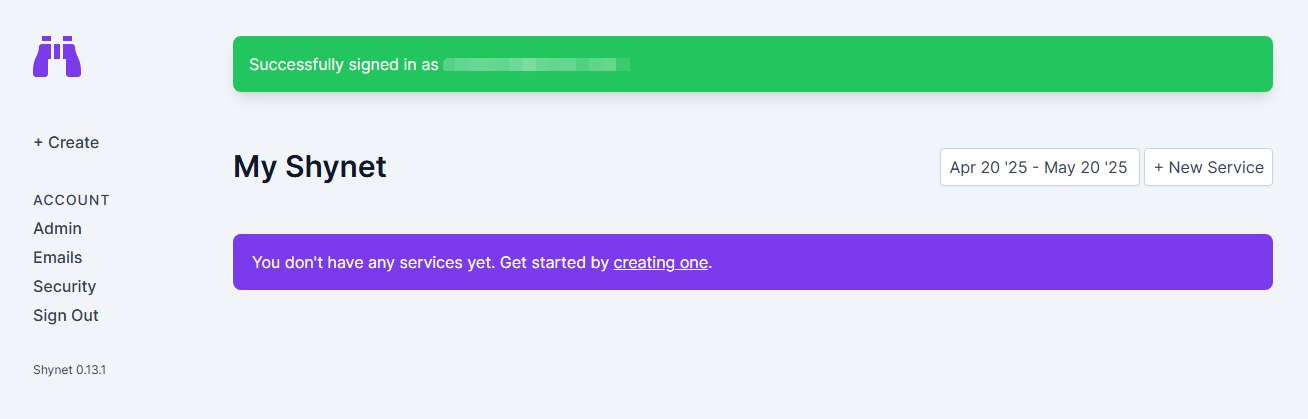Screen dimensions: 1308x419
Task: Open the Admin page
Action: coord(57,229)
